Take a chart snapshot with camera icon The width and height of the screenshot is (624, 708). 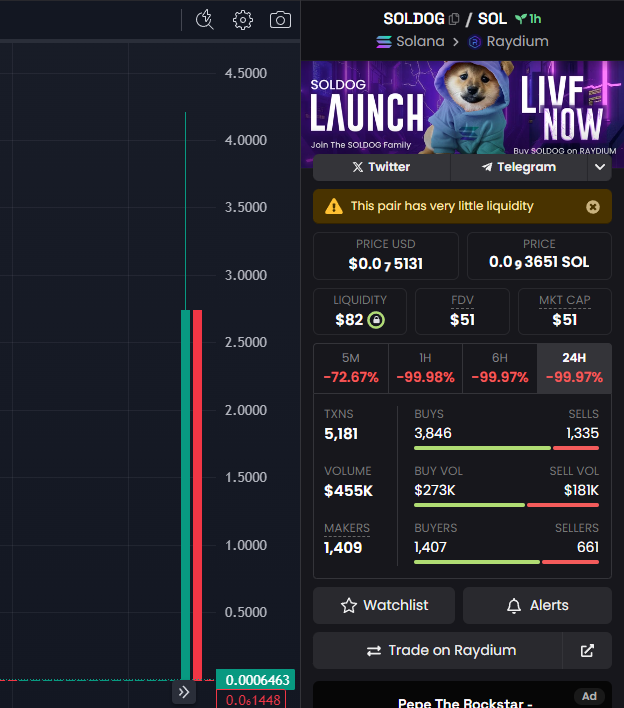click(x=280, y=20)
